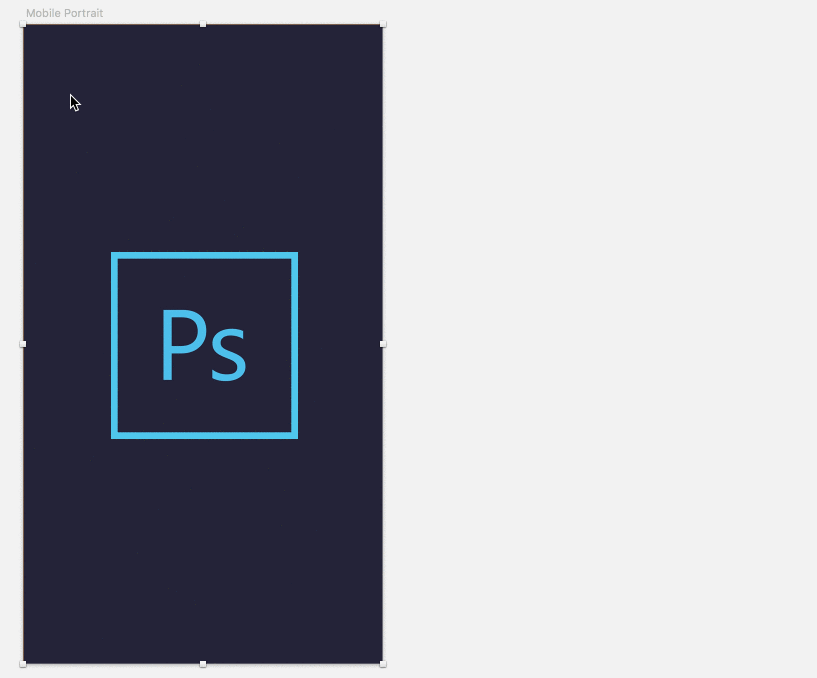Click the top-right corner handle of artboard
The width and height of the screenshot is (817, 678).
[383, 24]
